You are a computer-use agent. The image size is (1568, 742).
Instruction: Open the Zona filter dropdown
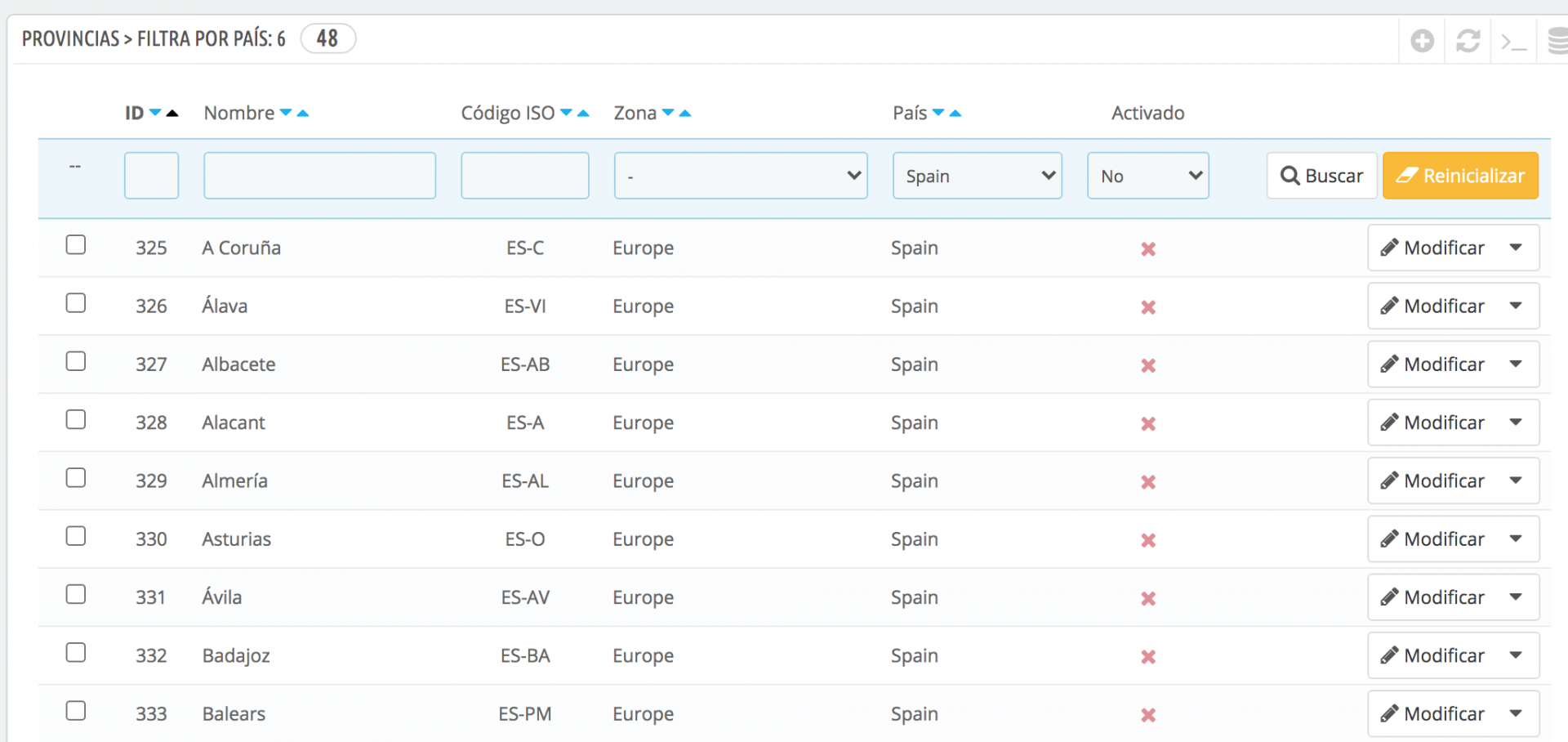740,176
